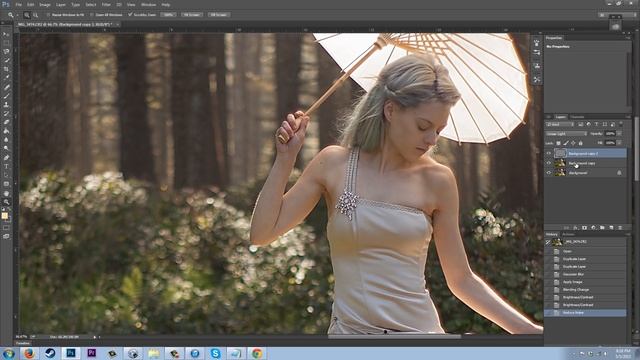Open the Properties panel menu
The width and height of the screenshot is (640, 360).
click(628, 38)
